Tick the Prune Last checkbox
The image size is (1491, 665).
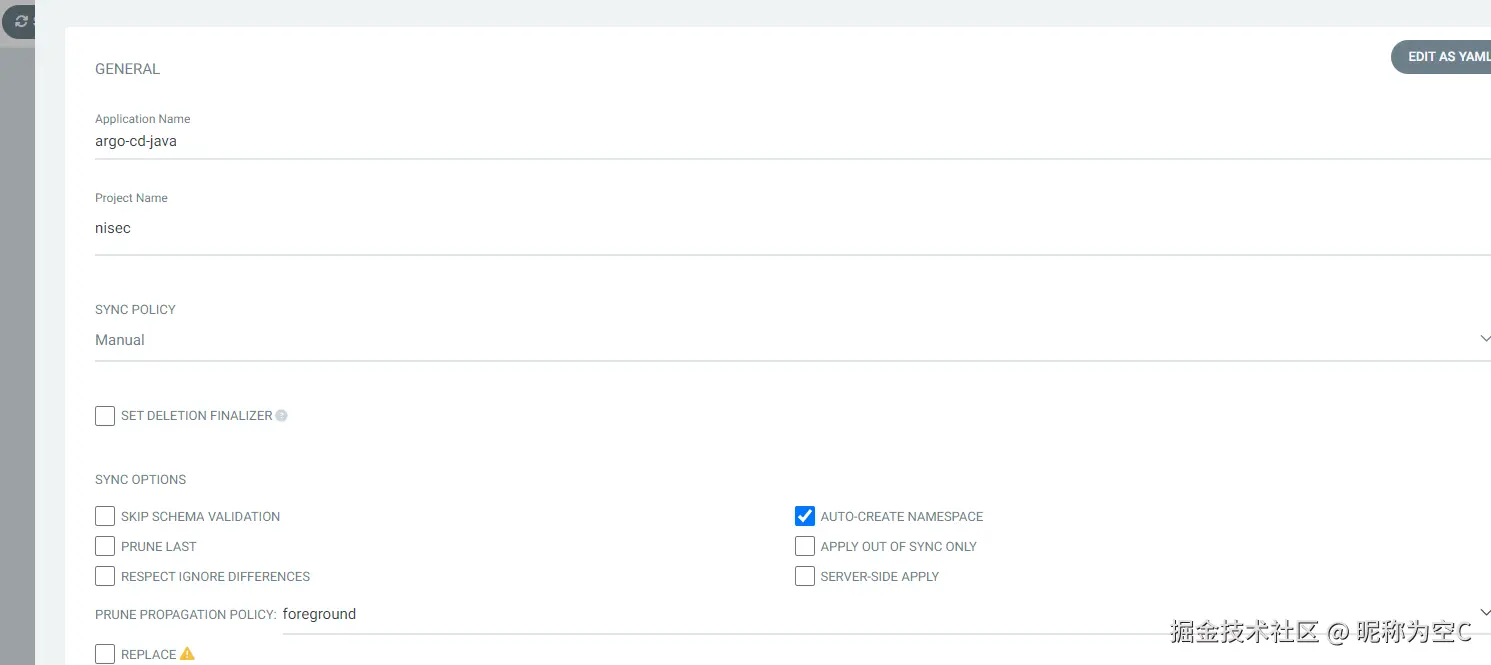(105, 546)
